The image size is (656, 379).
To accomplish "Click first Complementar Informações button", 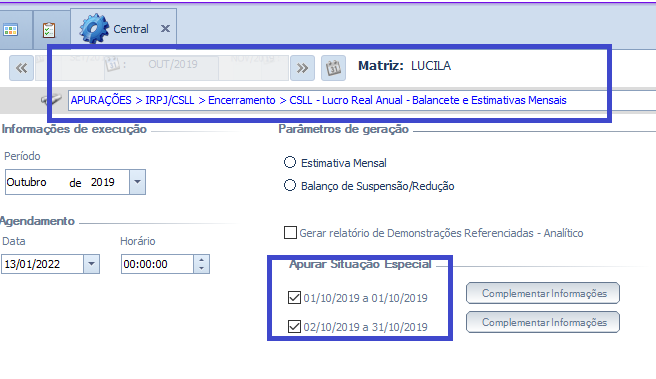I will 543,293.
